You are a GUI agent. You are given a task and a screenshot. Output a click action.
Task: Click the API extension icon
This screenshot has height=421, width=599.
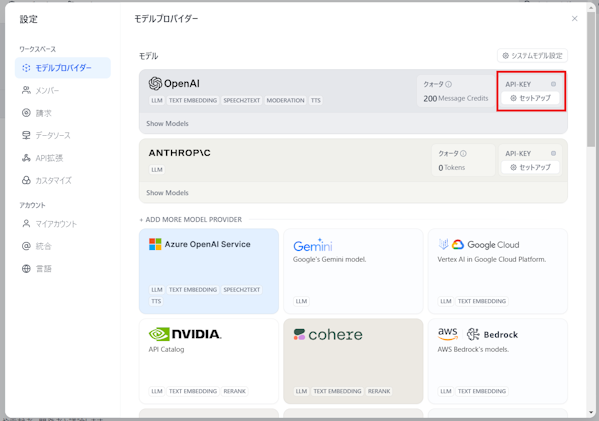(x=26, y=158)
